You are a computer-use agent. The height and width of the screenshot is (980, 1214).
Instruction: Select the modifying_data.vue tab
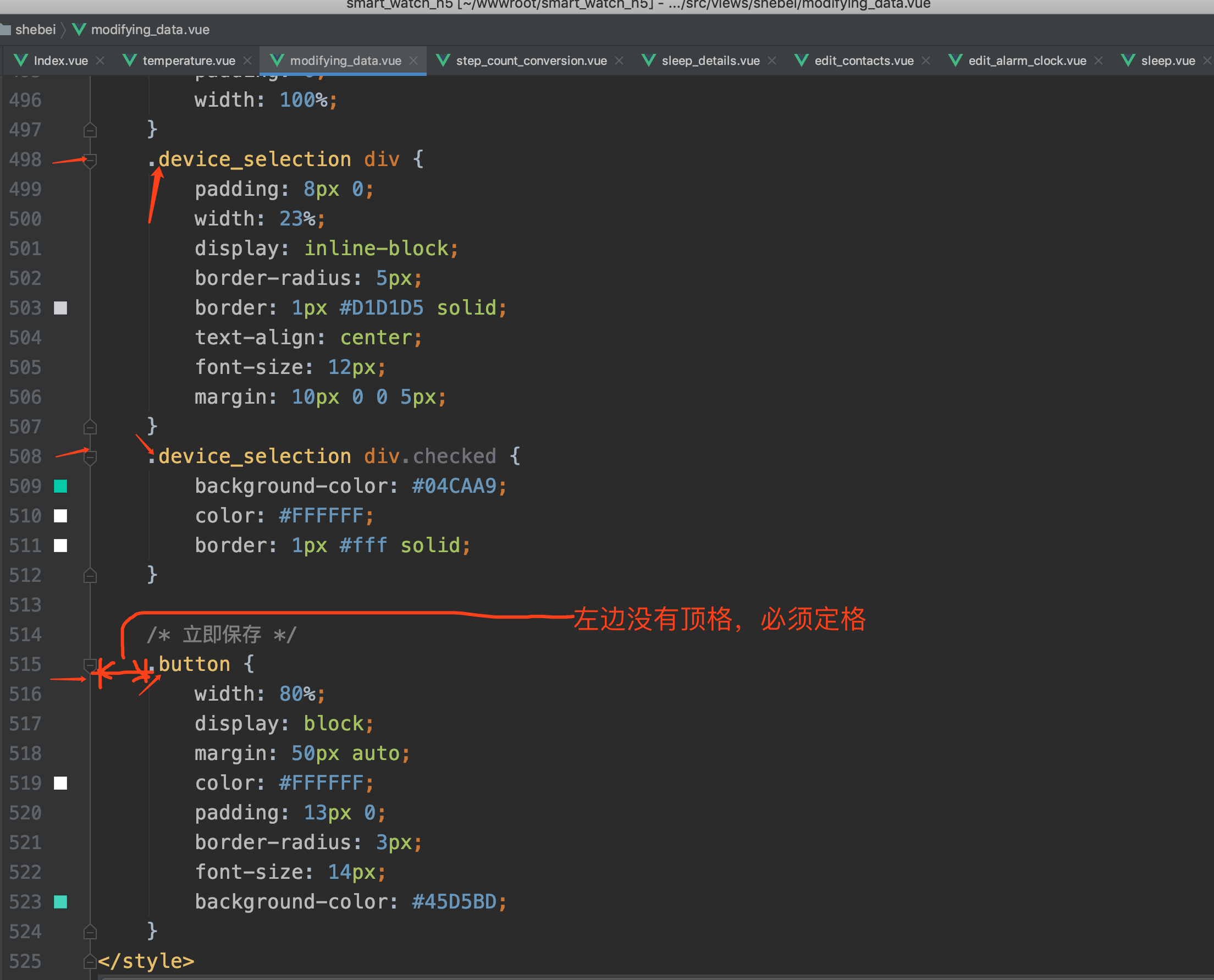tap(345, 60)
